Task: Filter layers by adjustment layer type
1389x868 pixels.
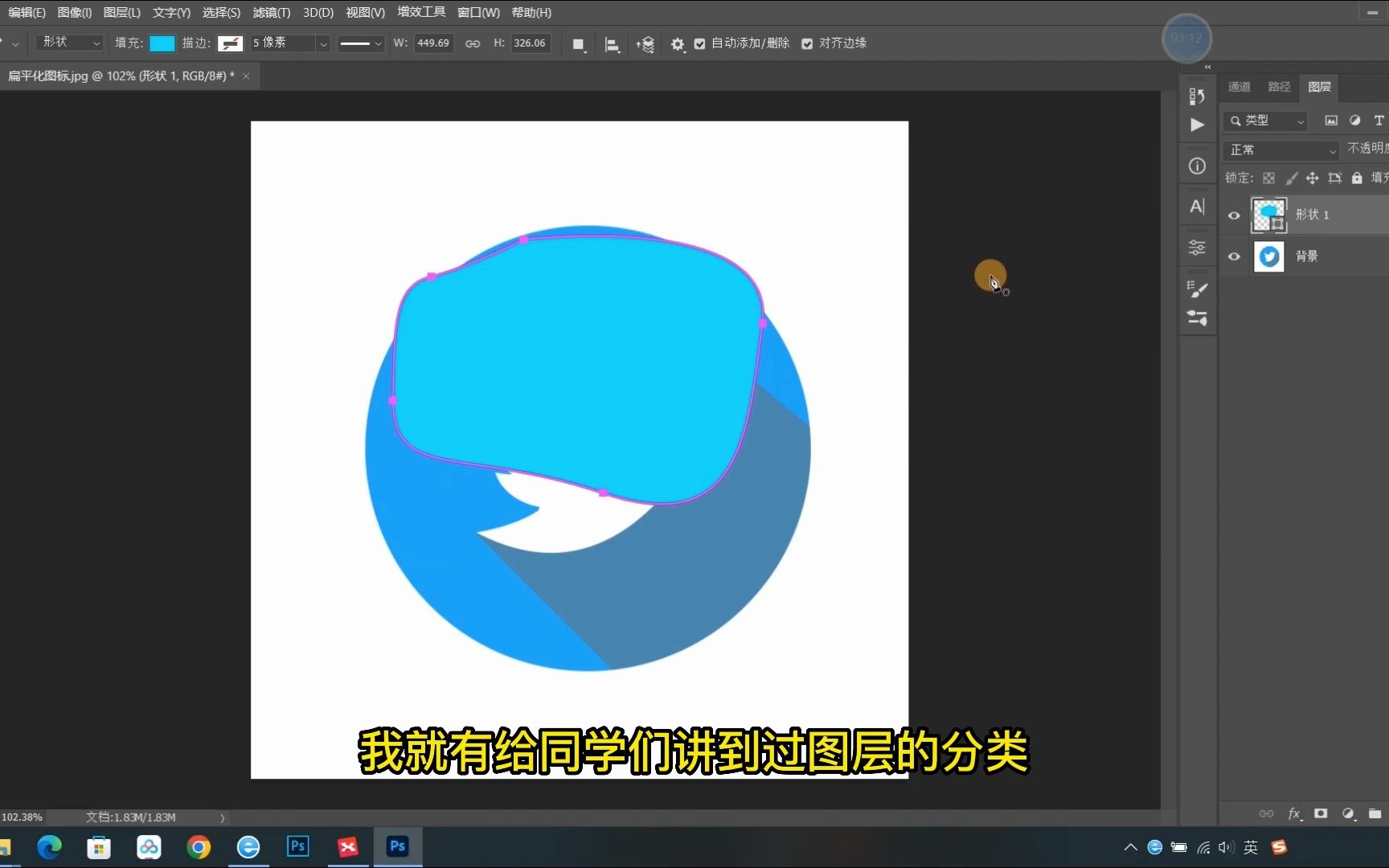Action: pos(1355,121)
